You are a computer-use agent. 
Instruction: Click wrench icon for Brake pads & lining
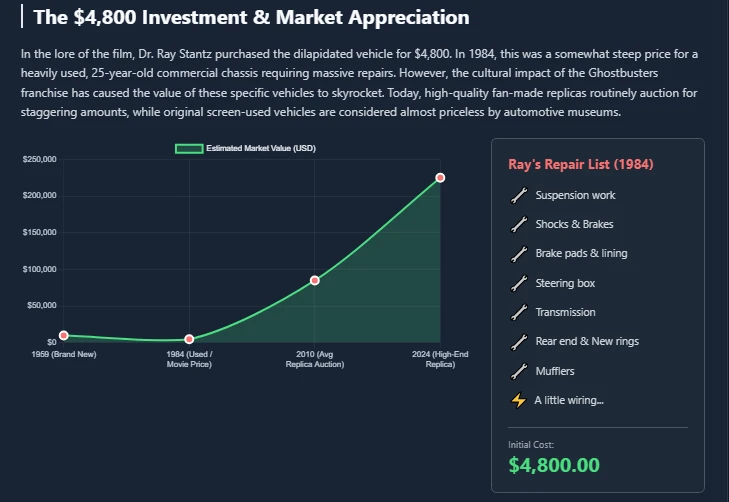(x=518, y=254)
